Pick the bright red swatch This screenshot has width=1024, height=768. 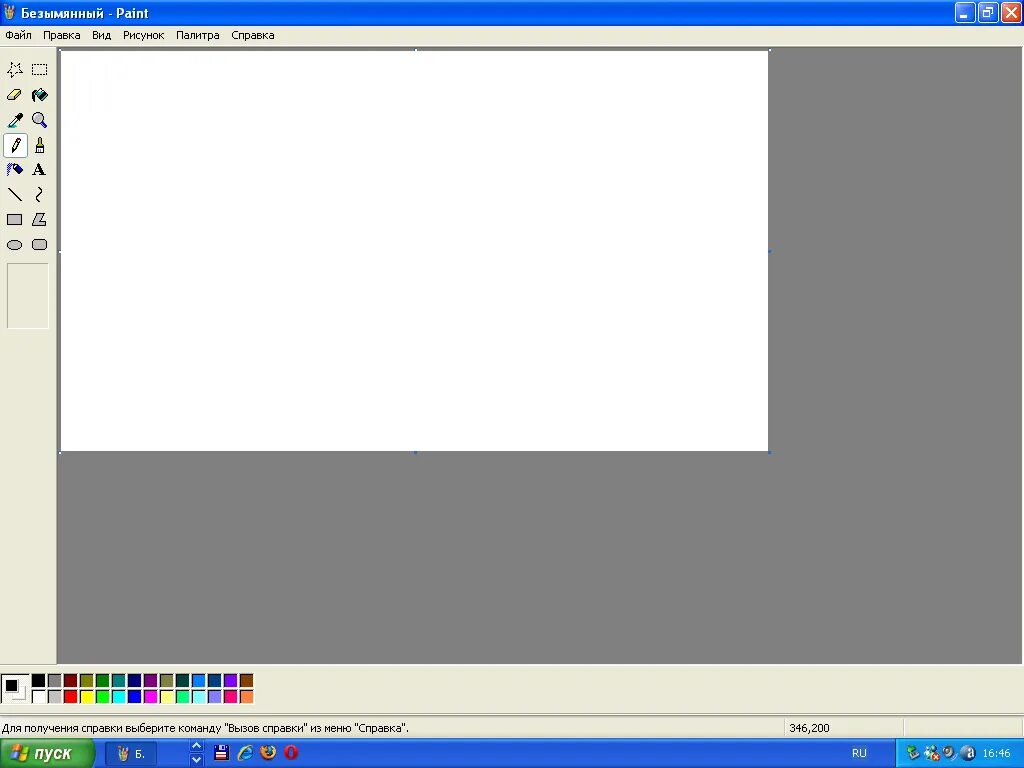coord(71,697)
